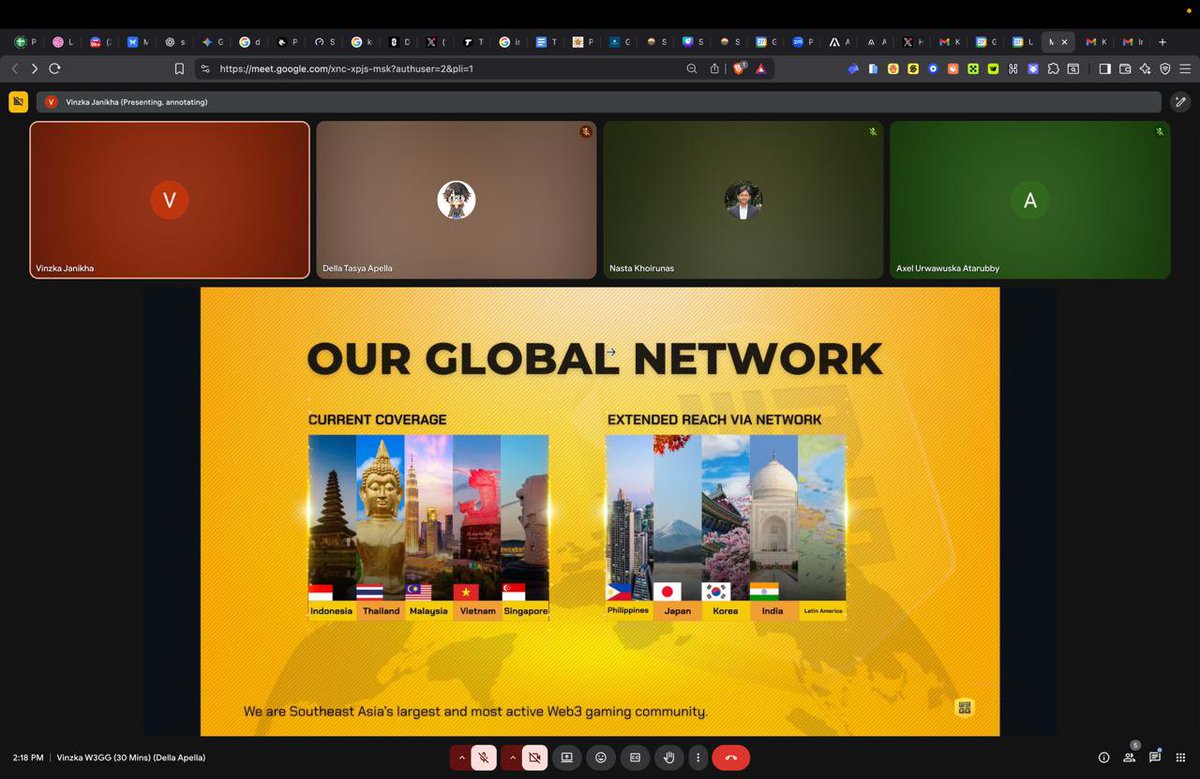Viewport: 1200px width, 779px height.
Task: Select the Vinzka Janikha participant tile
Action: point(170,200)
